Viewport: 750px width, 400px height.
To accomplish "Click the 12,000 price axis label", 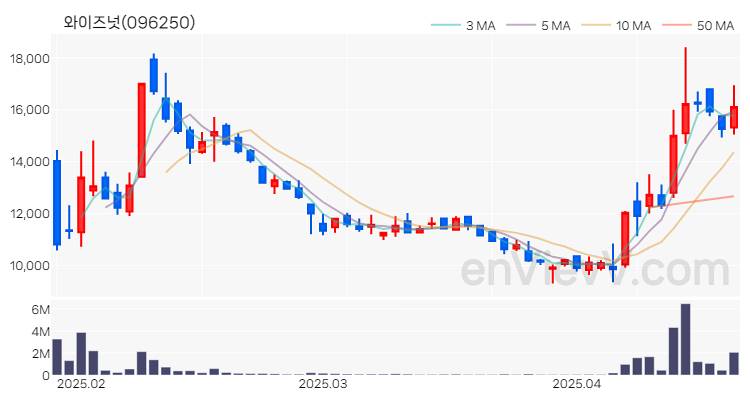I will pyautogui.click(x=30, y=213).
